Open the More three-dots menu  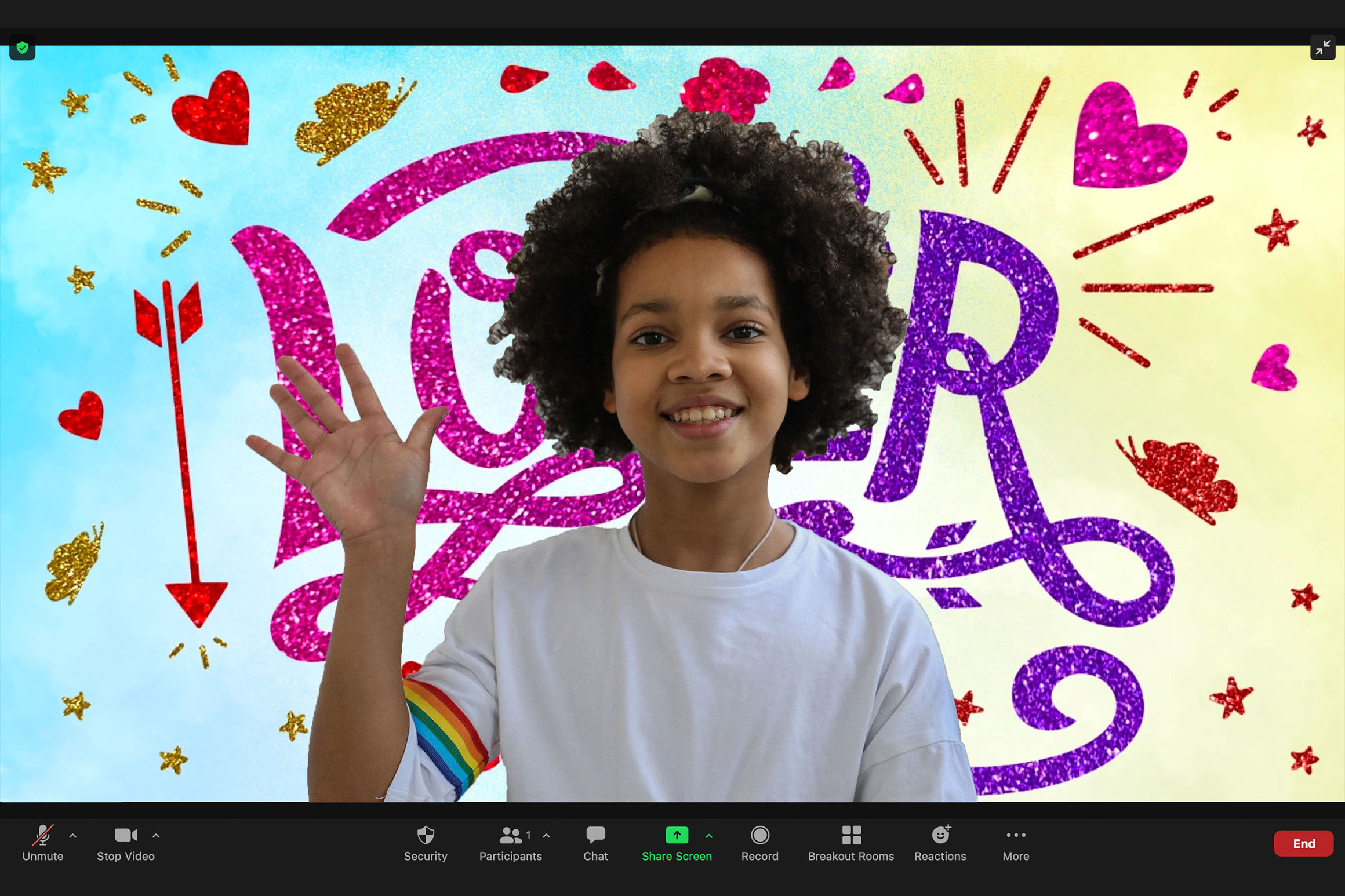click(1016, 835)
